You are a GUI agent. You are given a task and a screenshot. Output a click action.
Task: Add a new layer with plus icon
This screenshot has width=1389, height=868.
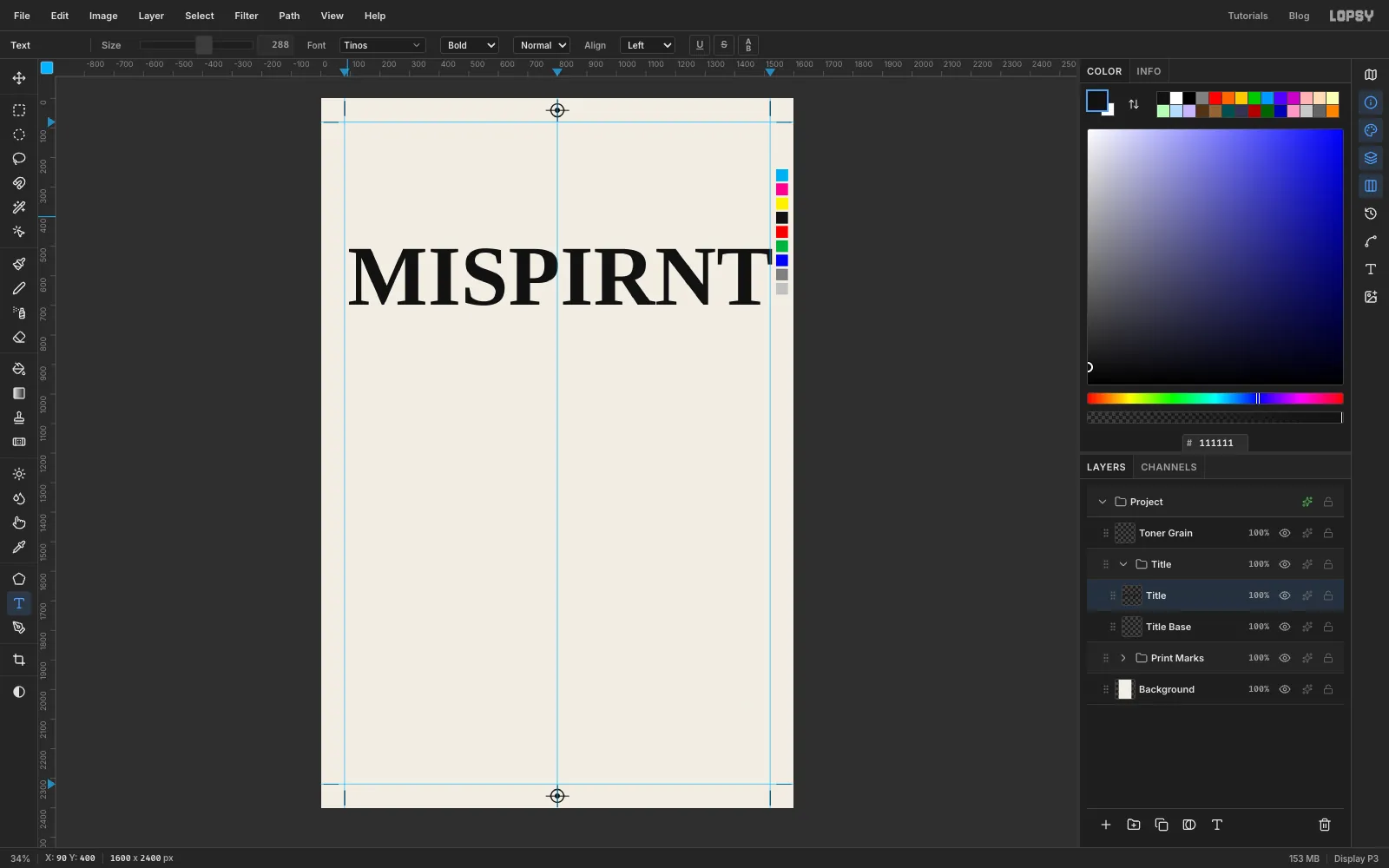click(1106, 825)
